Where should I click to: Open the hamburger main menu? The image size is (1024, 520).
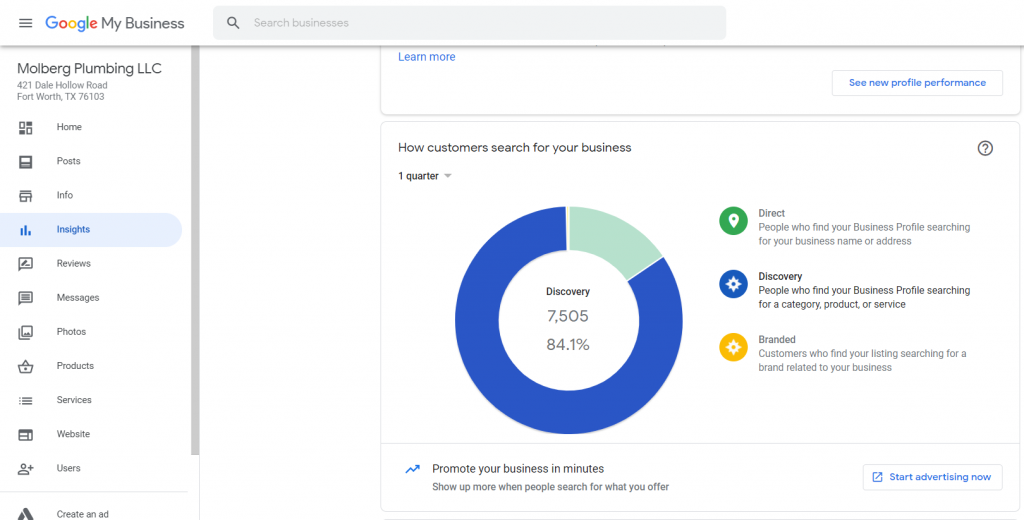[x=25, y=23]
